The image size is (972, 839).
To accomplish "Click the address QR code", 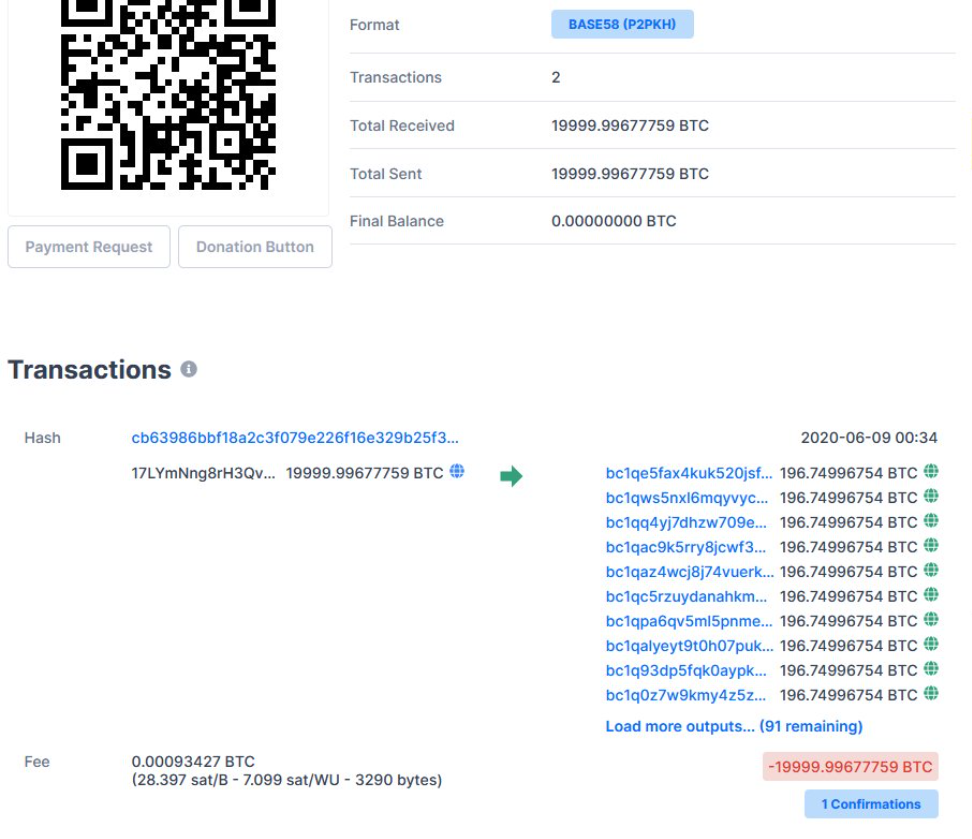I will coord(168,95).
